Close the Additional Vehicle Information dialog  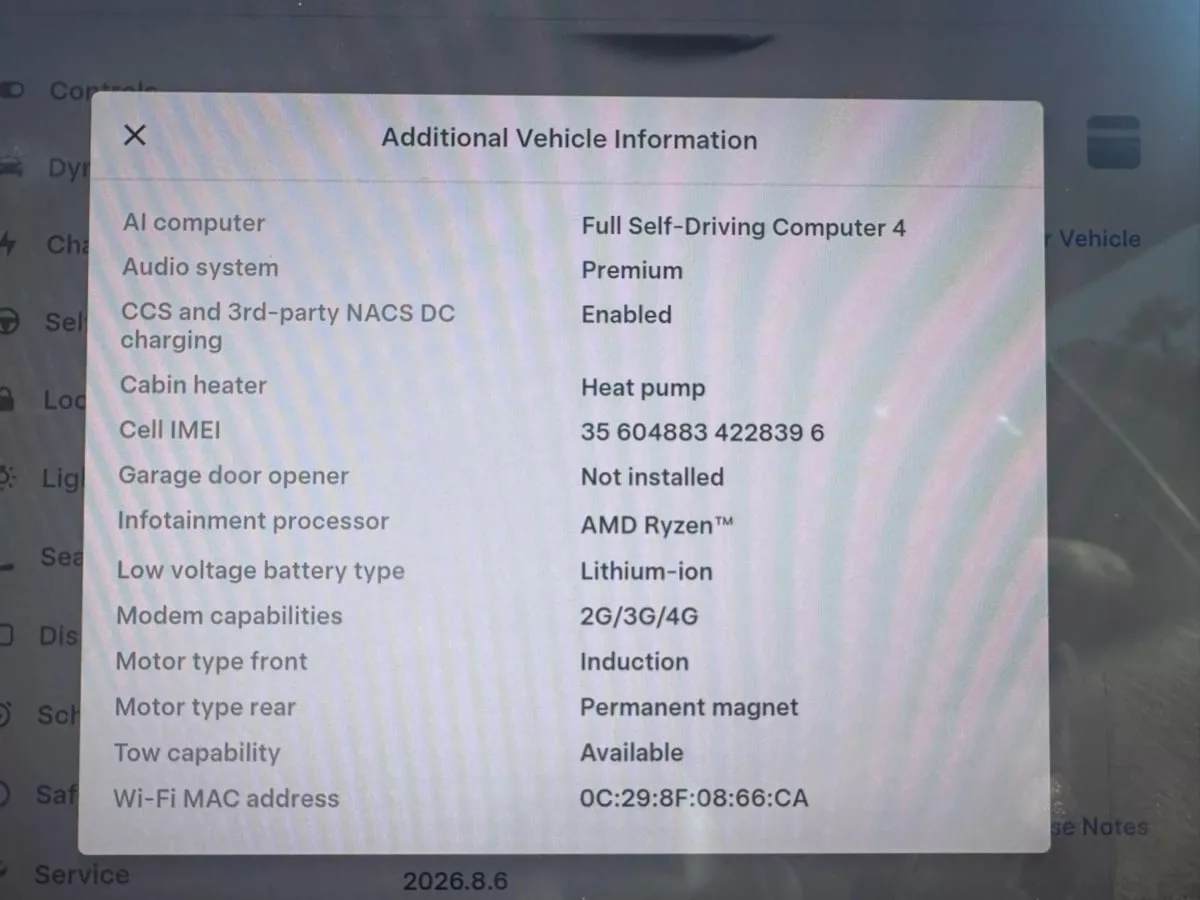pos(134,135)
